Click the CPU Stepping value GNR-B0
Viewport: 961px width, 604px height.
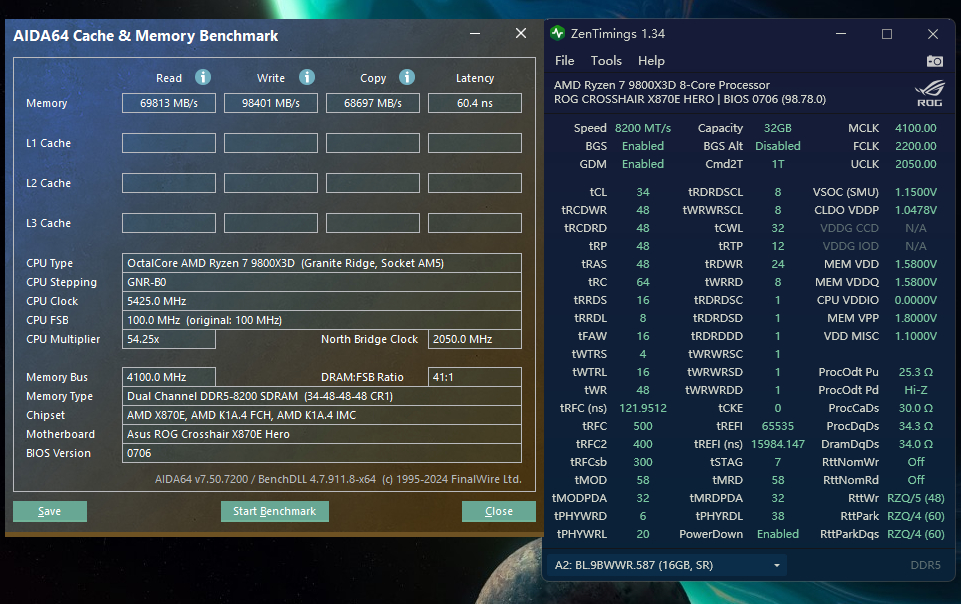point(322,282)
